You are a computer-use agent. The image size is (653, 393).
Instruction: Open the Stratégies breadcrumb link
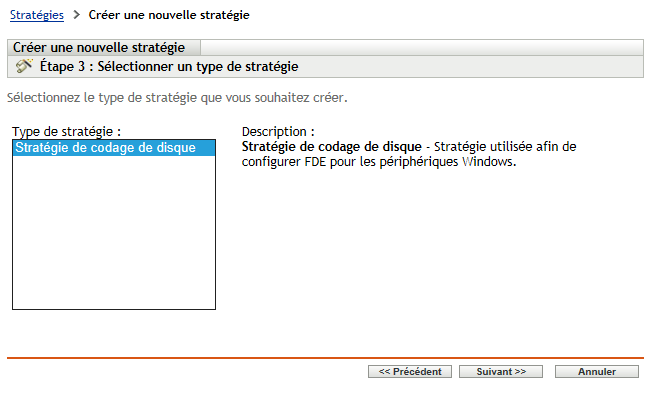[37, 15]
